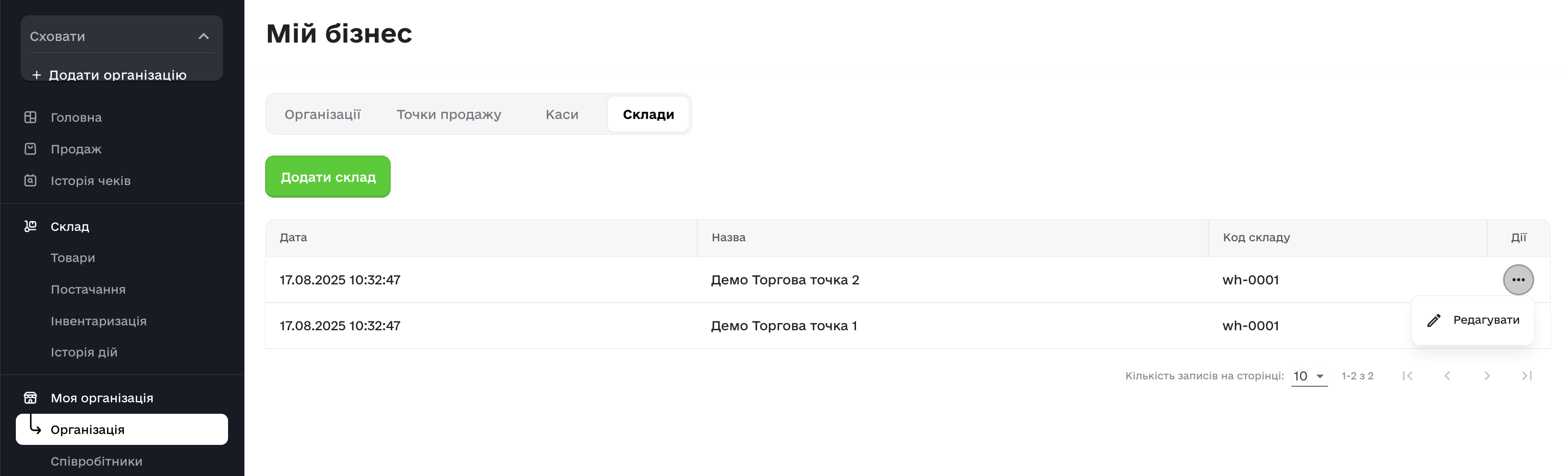Open the records per page dropdown

[1309, 376]
